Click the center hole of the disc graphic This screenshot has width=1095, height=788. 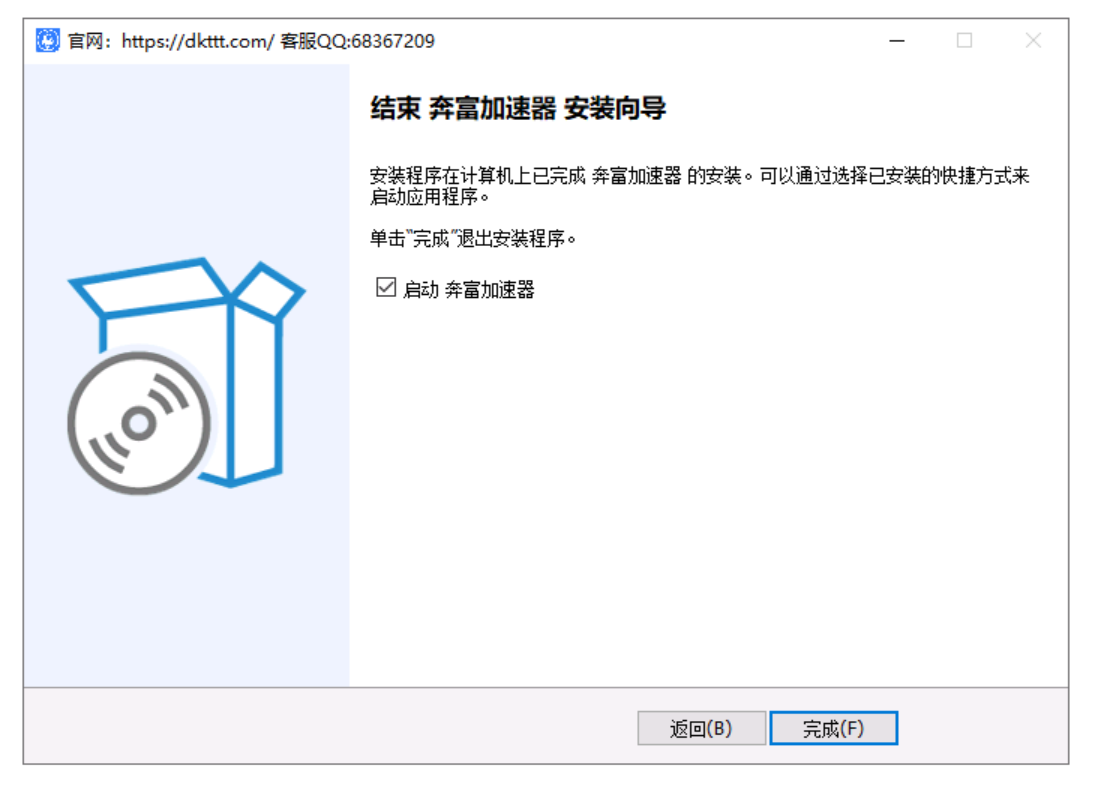click(138, 423)
